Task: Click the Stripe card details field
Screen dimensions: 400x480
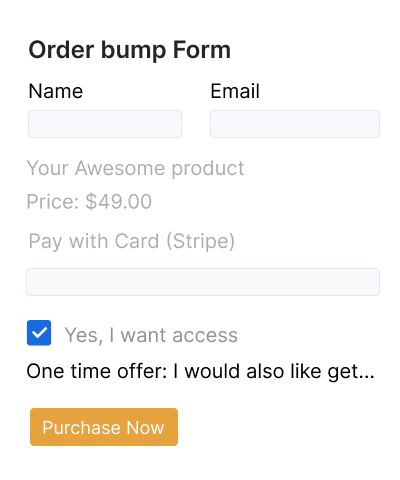Action: [x=203, y=282]
